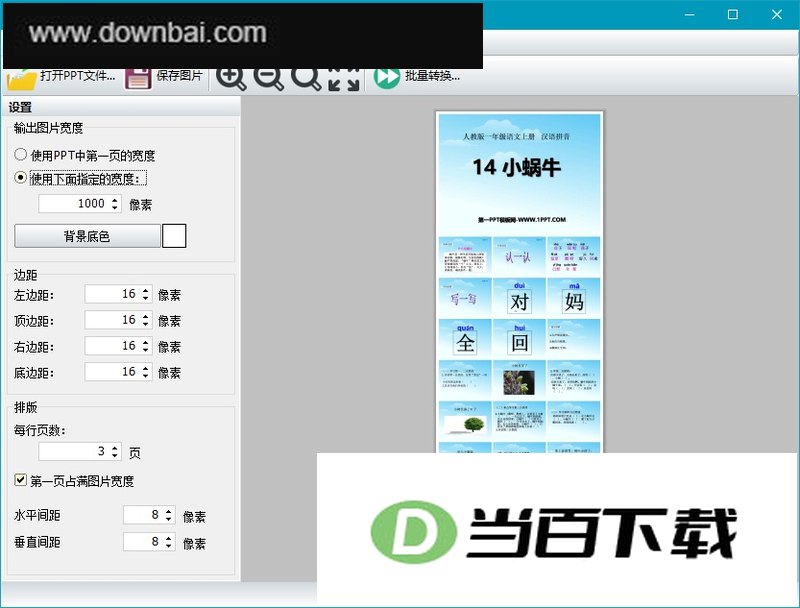
Task: Click the 批量转换 toolbar label
Action: click(x=433, y=75)
